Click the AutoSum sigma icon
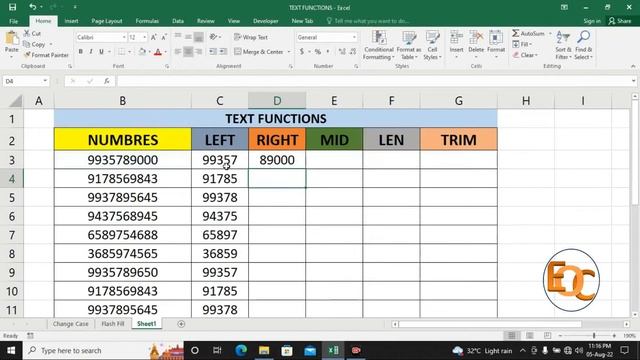Screen dimensions: 640x360 coord(516,33)
